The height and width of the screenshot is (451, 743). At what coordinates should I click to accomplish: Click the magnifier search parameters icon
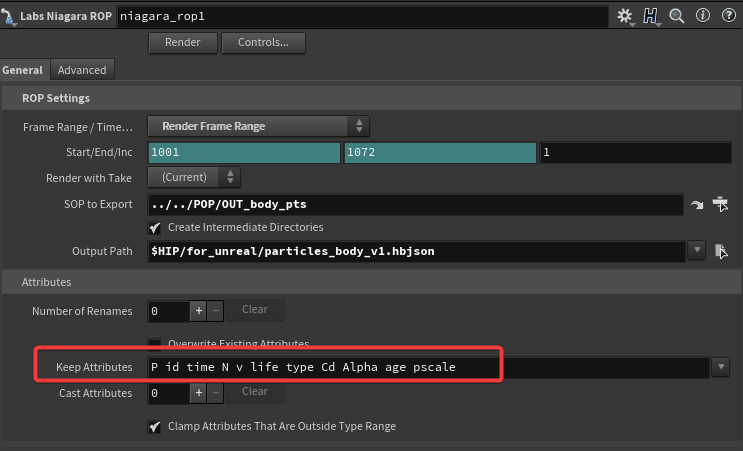click(677, 16)
